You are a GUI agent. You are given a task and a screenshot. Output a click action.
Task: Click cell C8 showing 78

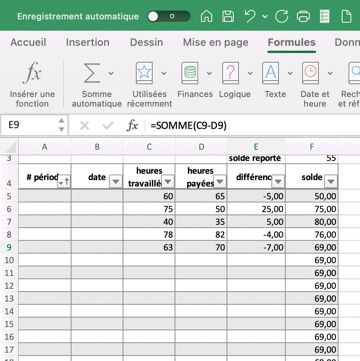tap(149, 235)
